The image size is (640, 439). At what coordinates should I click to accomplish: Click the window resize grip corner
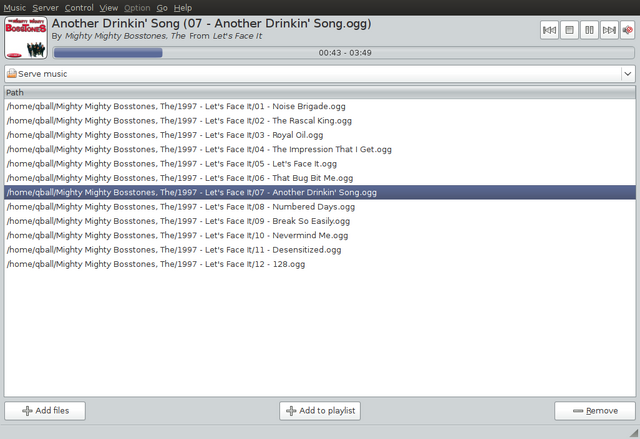pos(634,433)
